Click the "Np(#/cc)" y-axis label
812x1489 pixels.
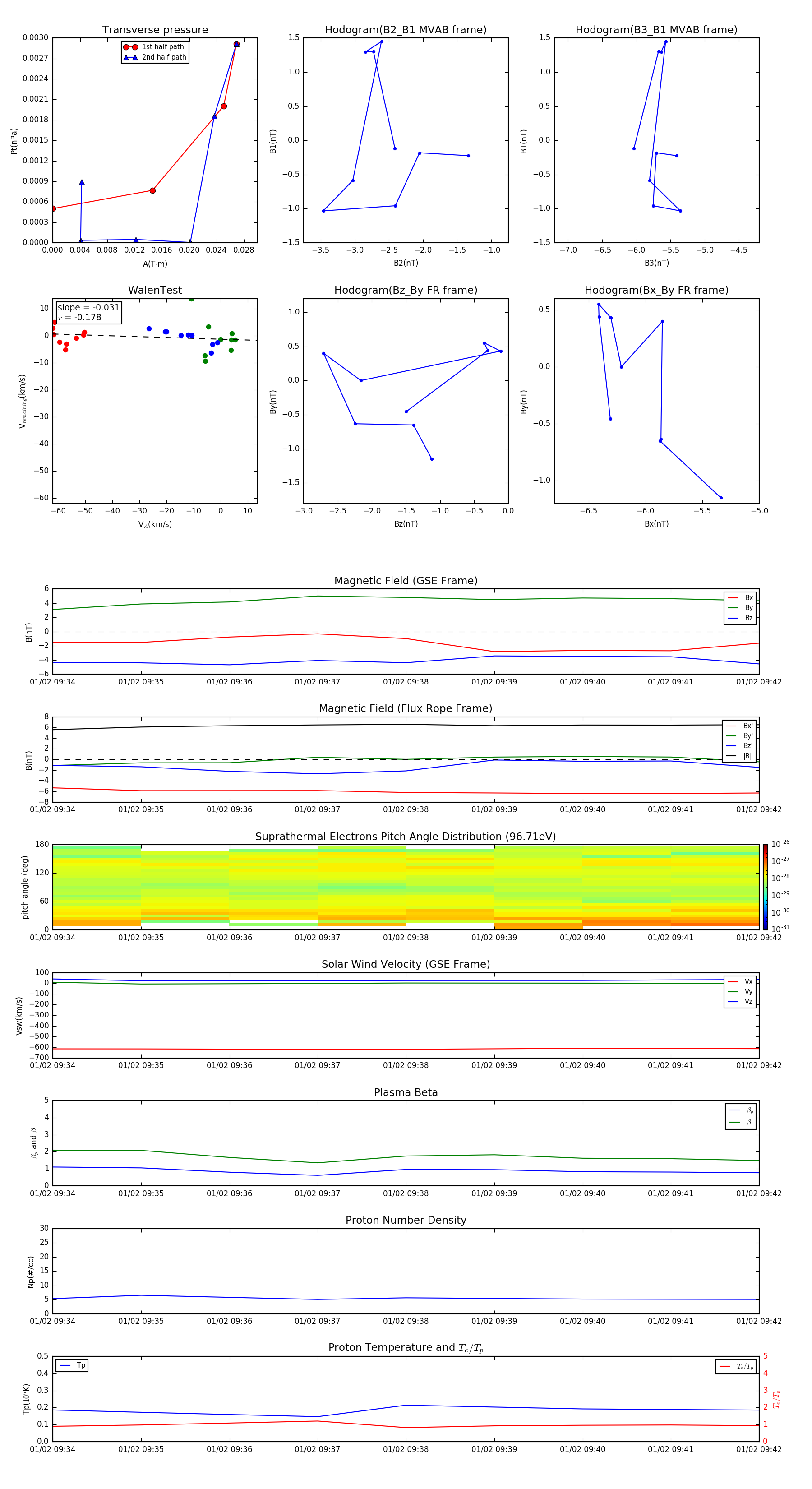[31, 1271]
